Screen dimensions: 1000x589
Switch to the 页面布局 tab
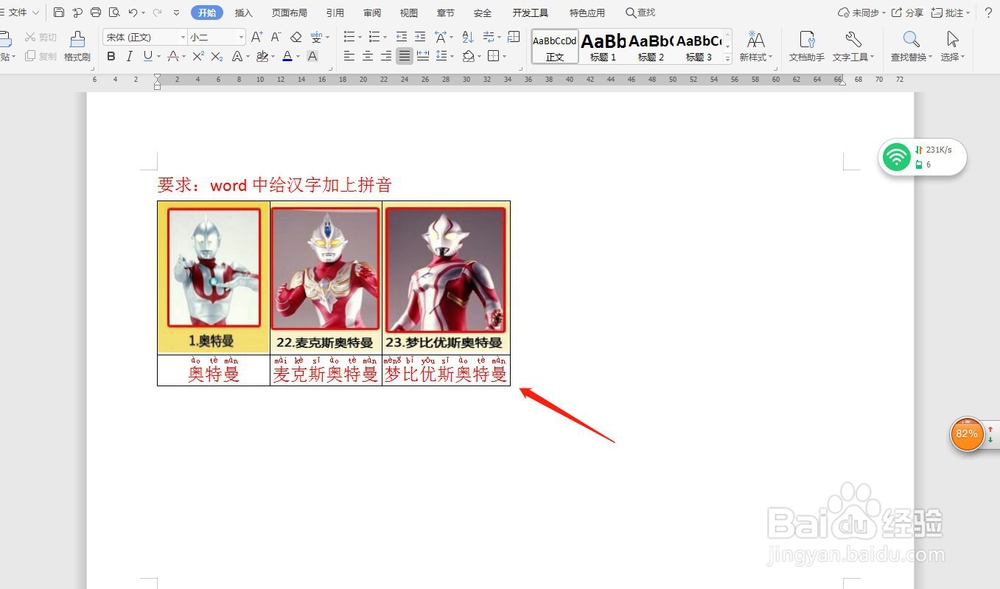tap(289, 13)
